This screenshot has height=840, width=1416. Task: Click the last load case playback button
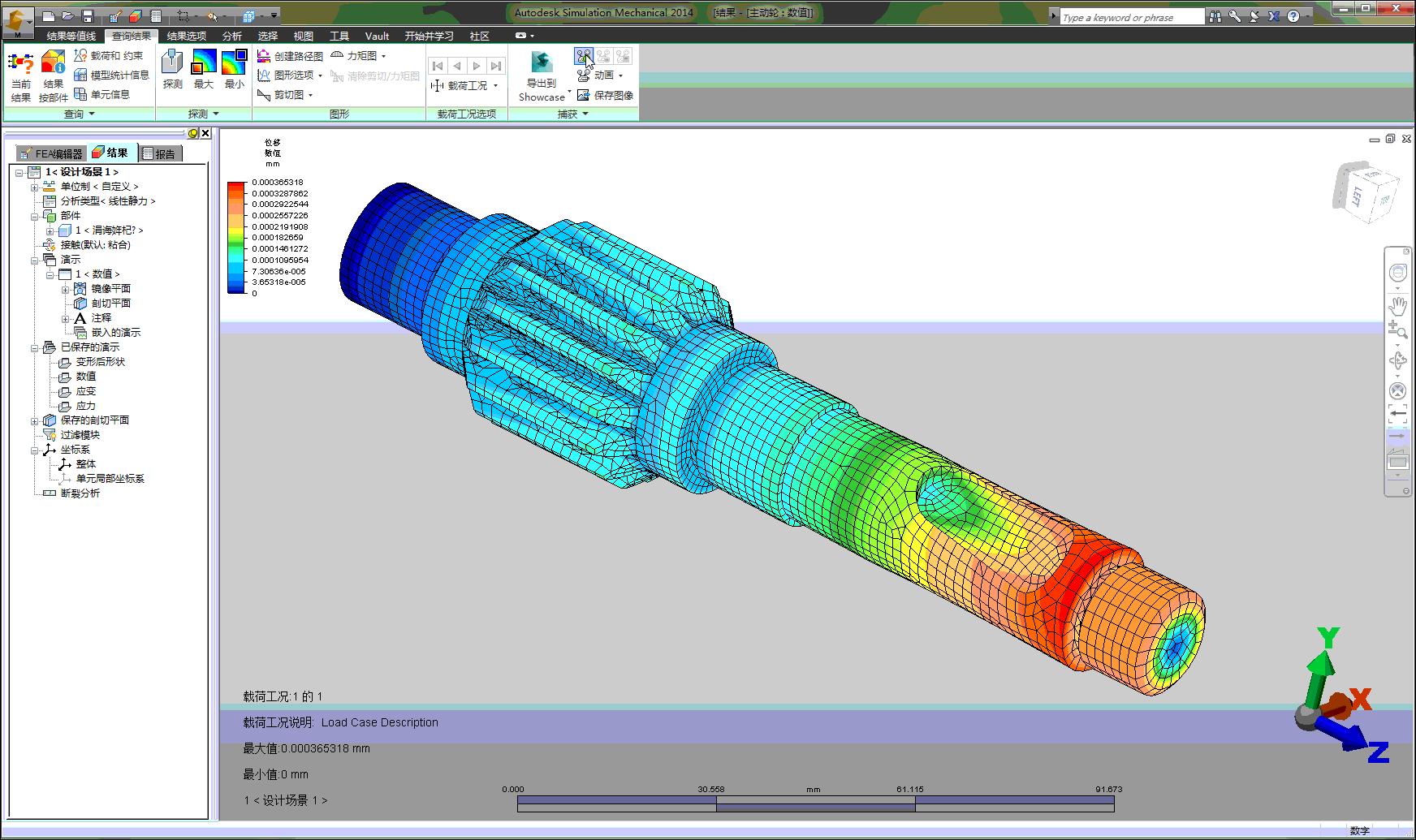click(x=496, y=67)
